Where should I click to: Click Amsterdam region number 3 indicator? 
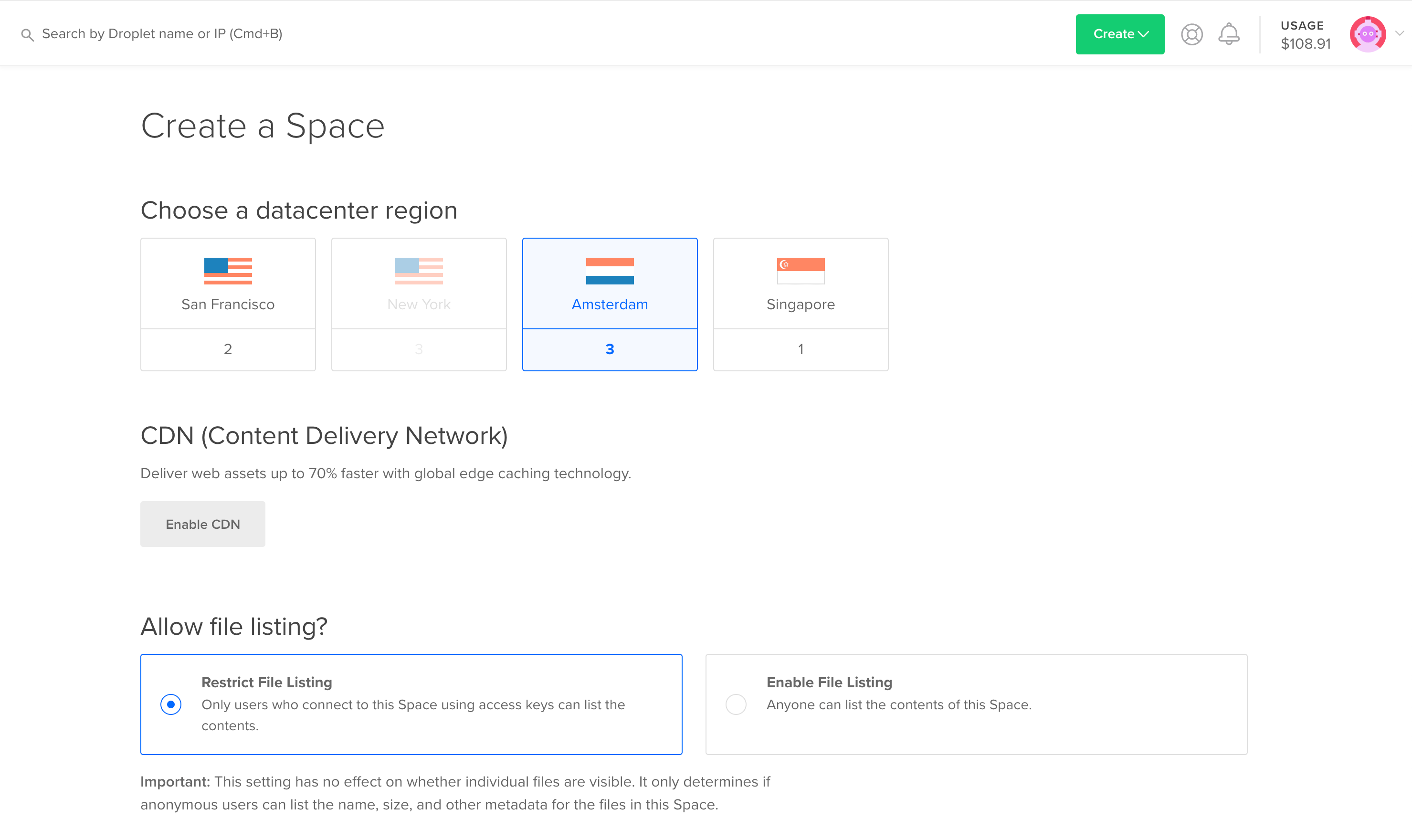pos(610,349)
